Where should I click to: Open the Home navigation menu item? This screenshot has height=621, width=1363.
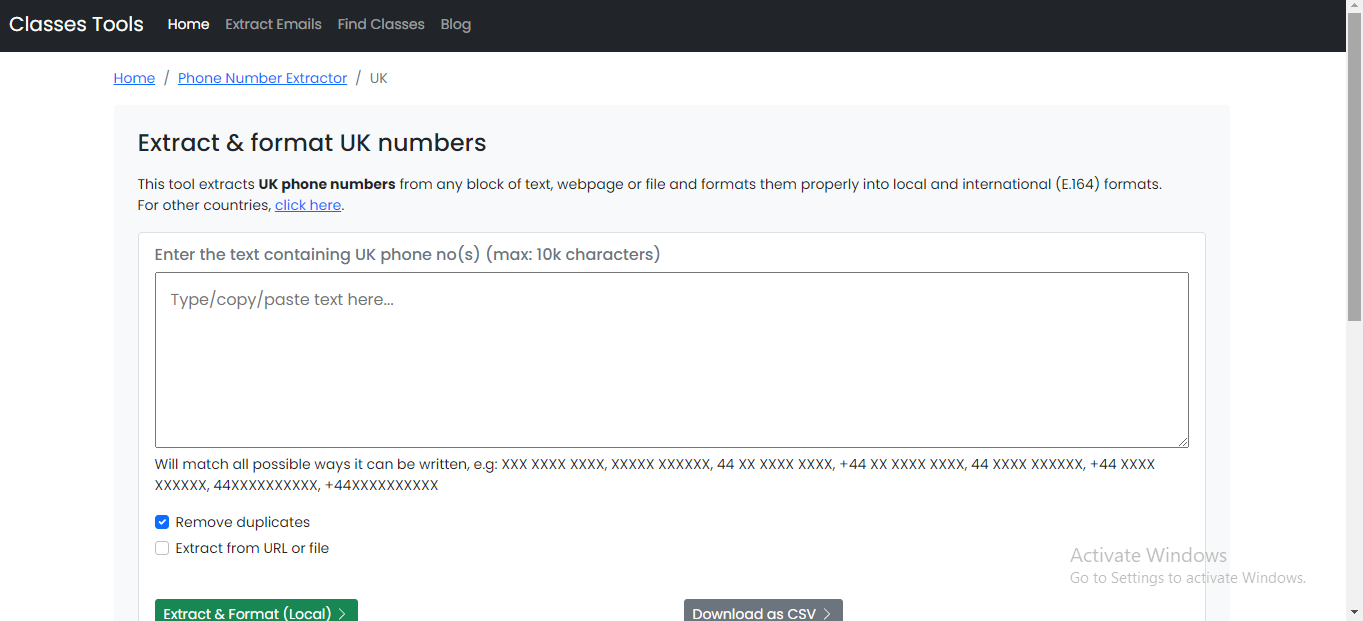click(188, 24)
